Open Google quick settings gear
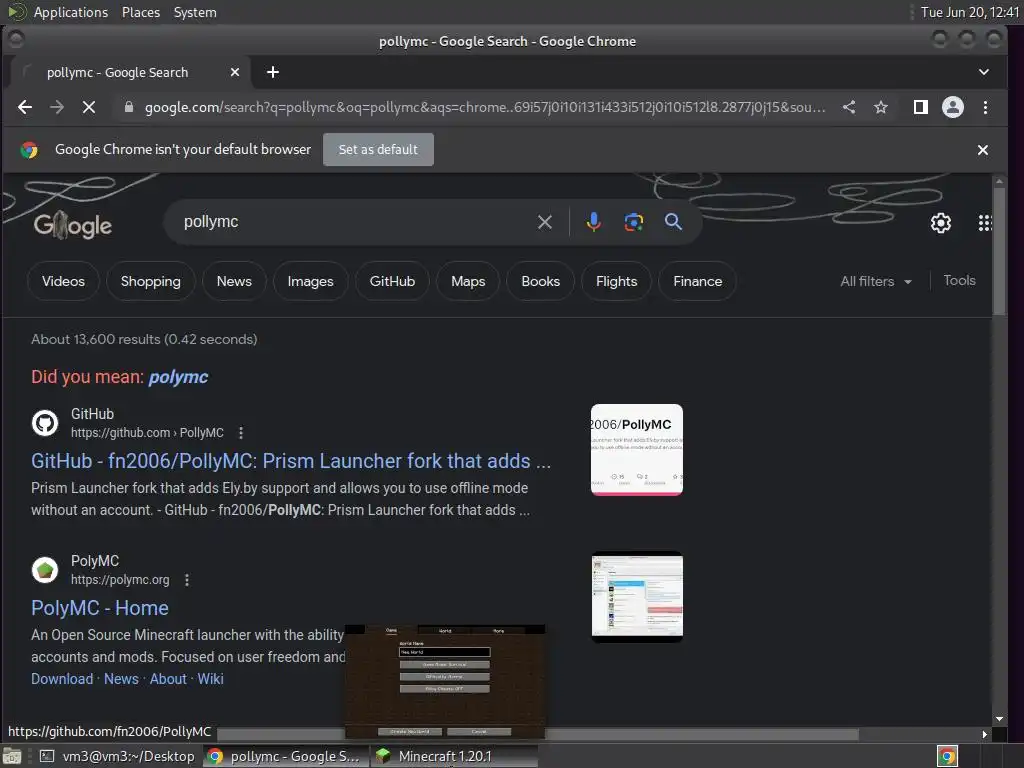The width and height of the screenshot is (1024, 768). point(940,223)
